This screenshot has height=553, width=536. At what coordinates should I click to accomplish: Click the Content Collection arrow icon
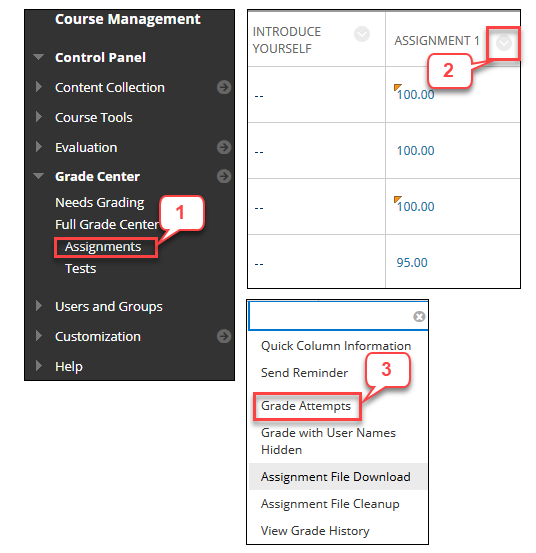[224, 87]
